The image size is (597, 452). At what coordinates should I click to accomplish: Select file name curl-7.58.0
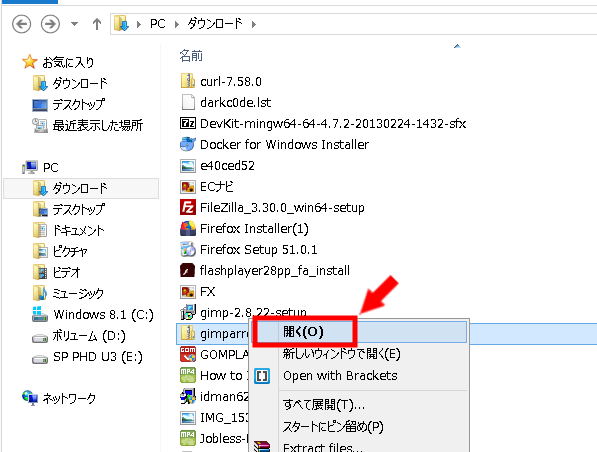point(231,81)
